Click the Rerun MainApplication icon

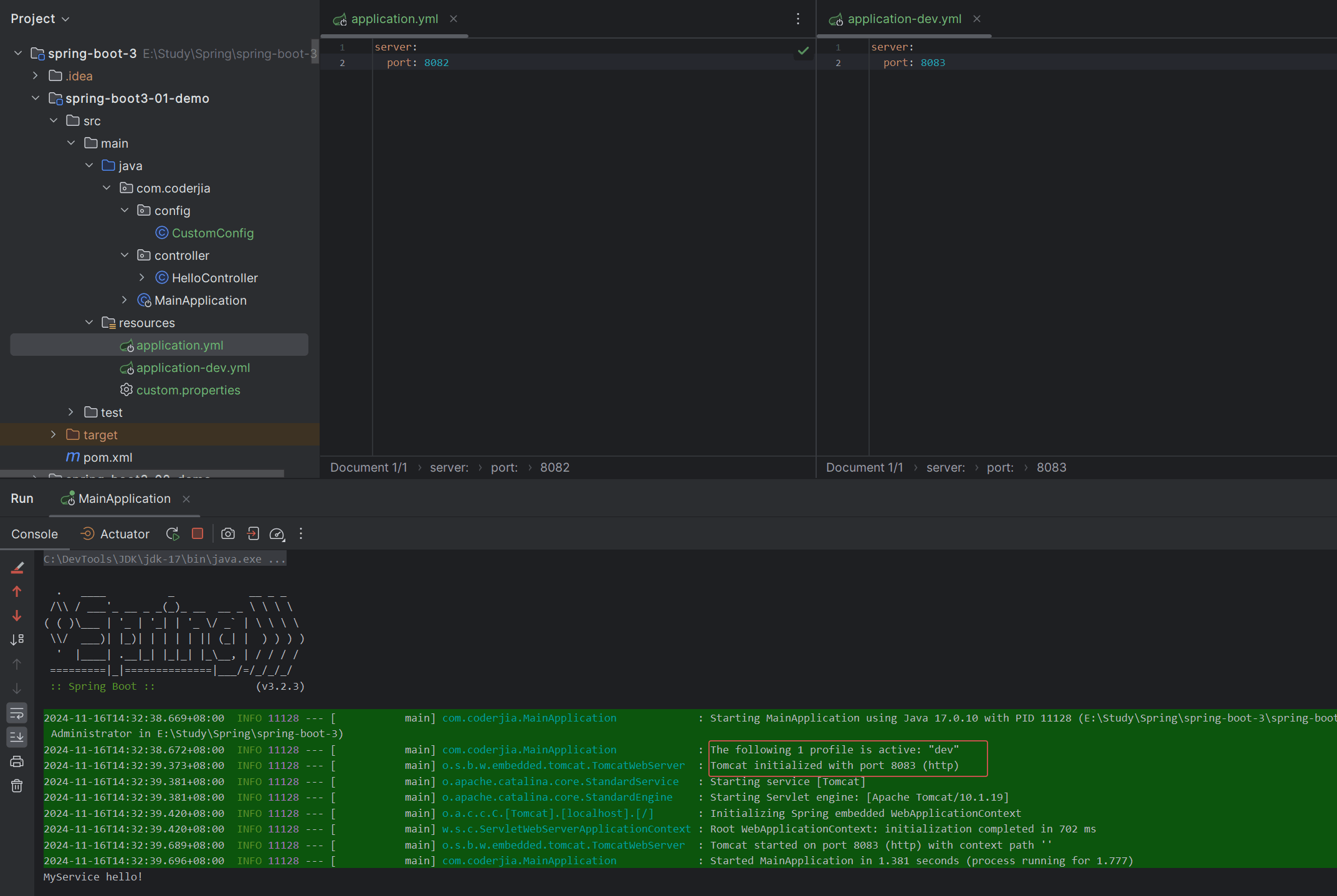pos(173,534)
